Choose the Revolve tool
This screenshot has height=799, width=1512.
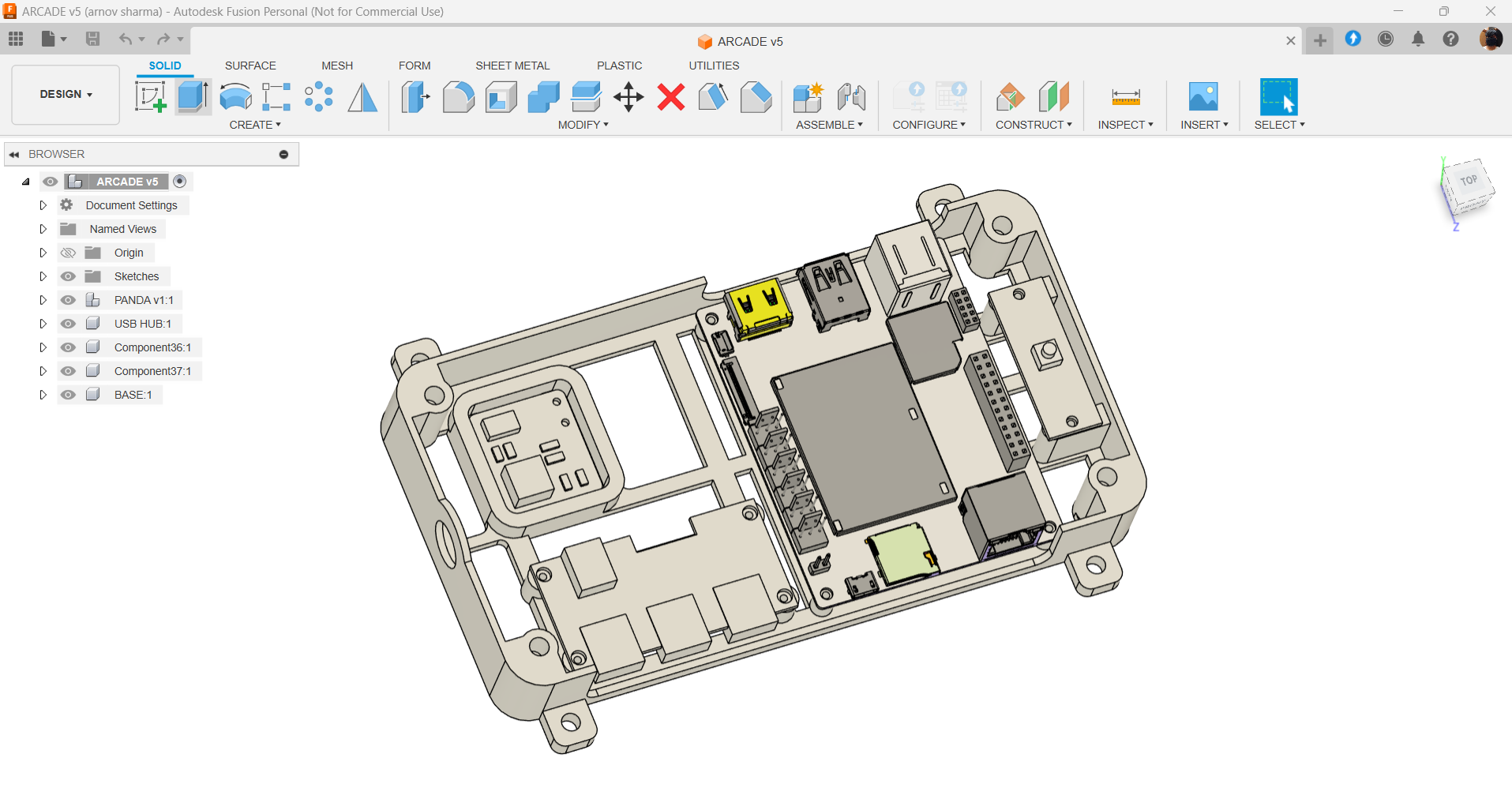pos(235,97)
